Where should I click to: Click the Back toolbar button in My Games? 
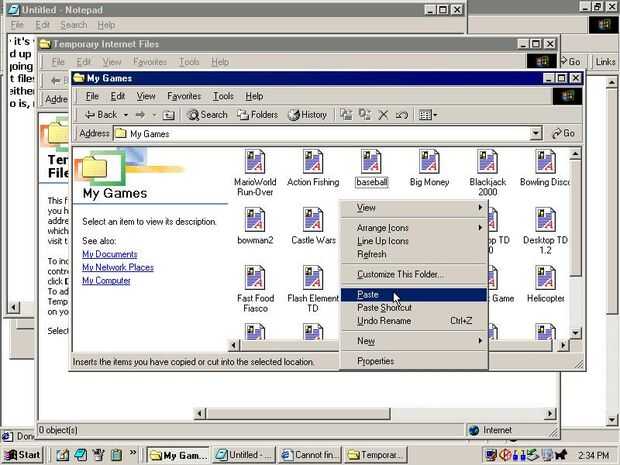click(101, 115)
